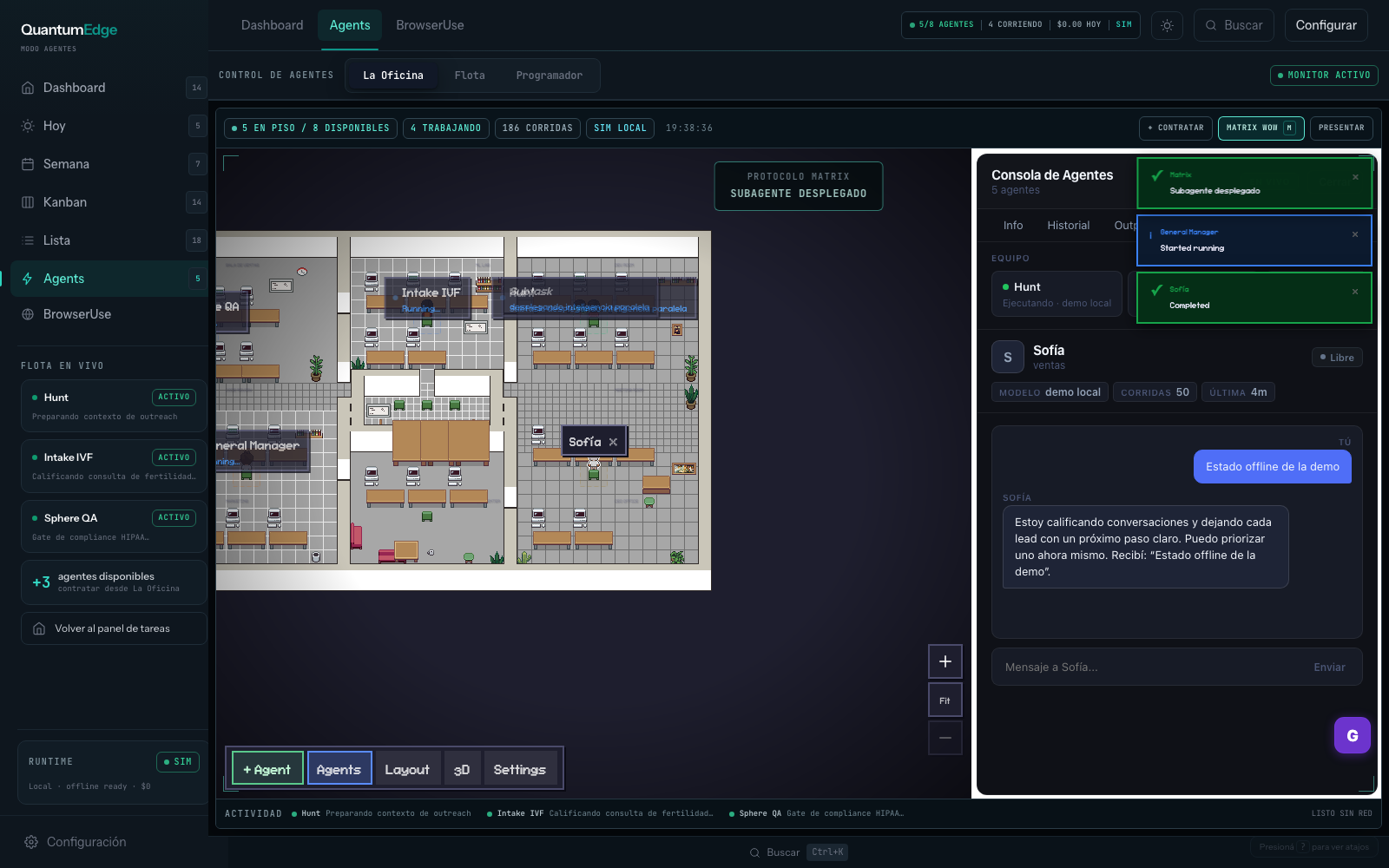Click the + Agent button on map toolbar
The width and height of the screenshot is (1389, 868).
pyautogui.click(x=267, y=769)
